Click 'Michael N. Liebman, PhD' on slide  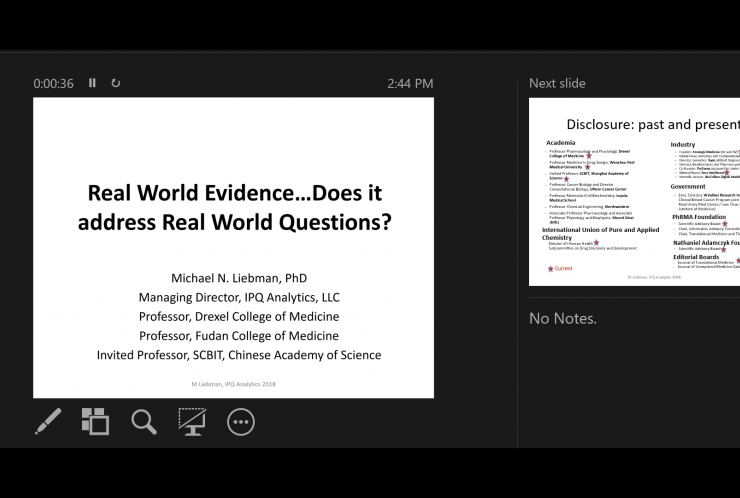pyautogui.click(x=239, y=278)
